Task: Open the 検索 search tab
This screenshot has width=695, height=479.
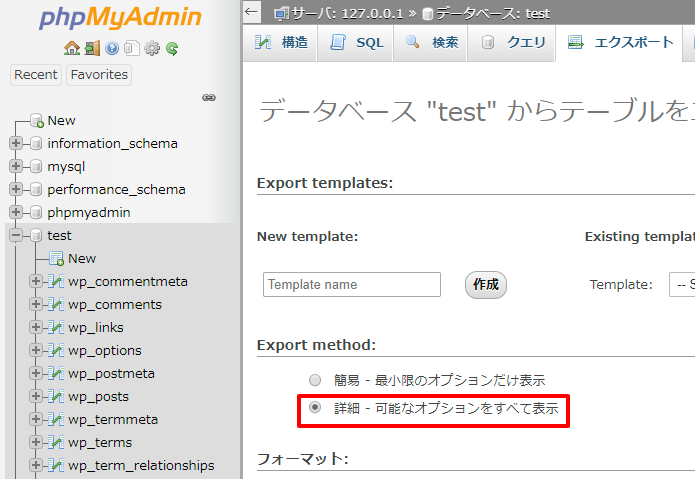Action: coord(433,42)
